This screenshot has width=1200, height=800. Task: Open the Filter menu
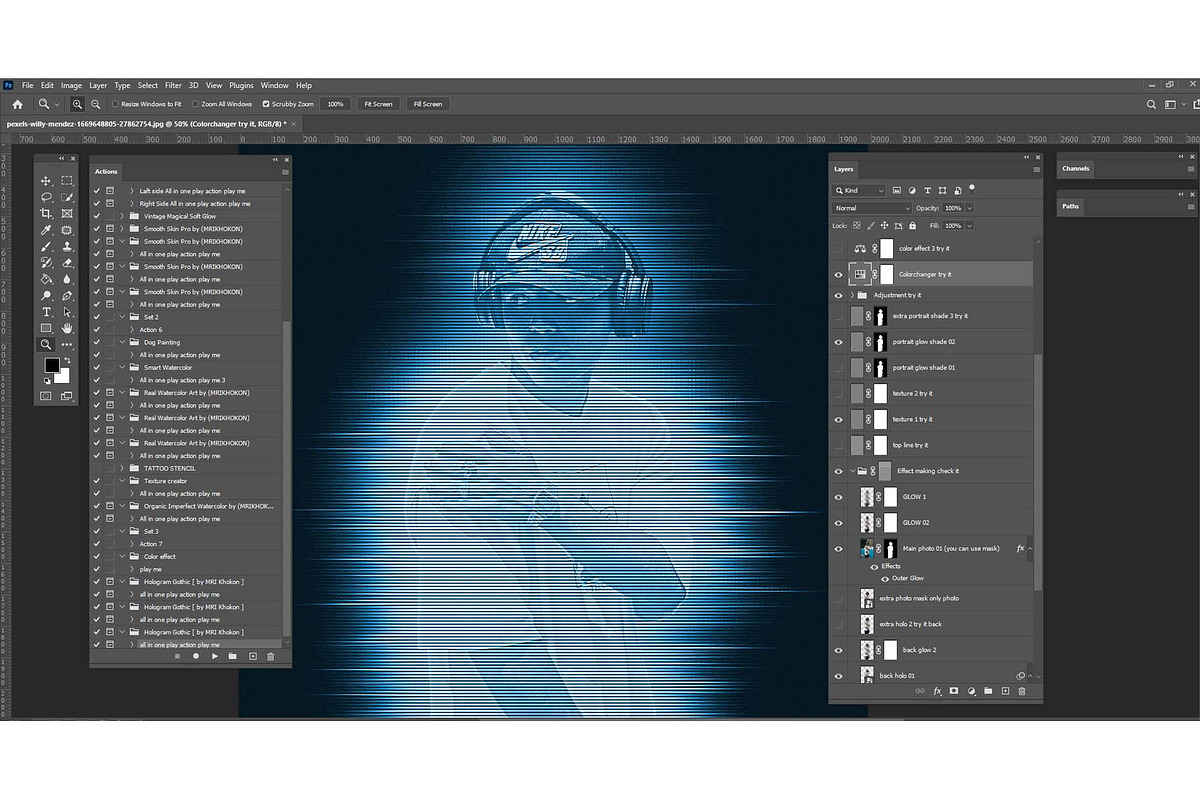point(174,85)
